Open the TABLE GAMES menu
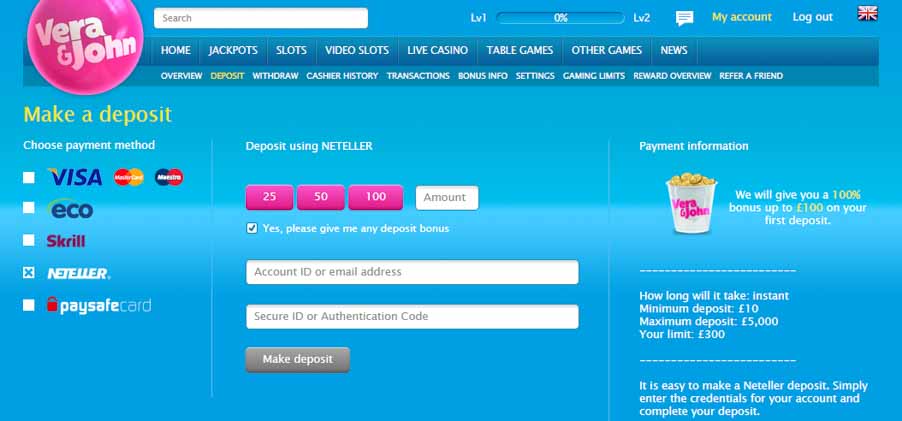 pyautogui.click(x=519, y=51)
